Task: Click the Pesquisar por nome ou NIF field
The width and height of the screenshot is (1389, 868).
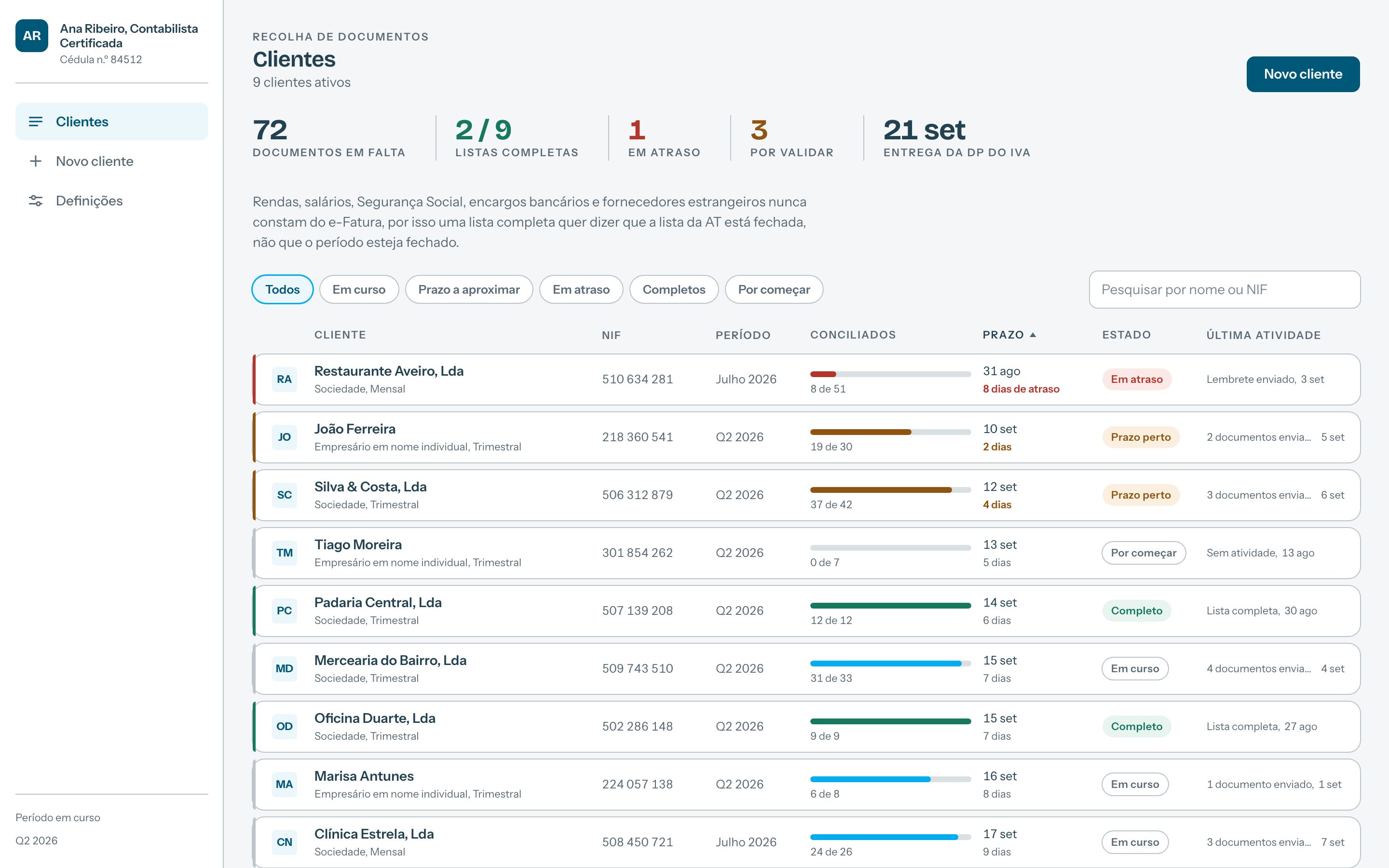Action: (x=1224, y=289)
